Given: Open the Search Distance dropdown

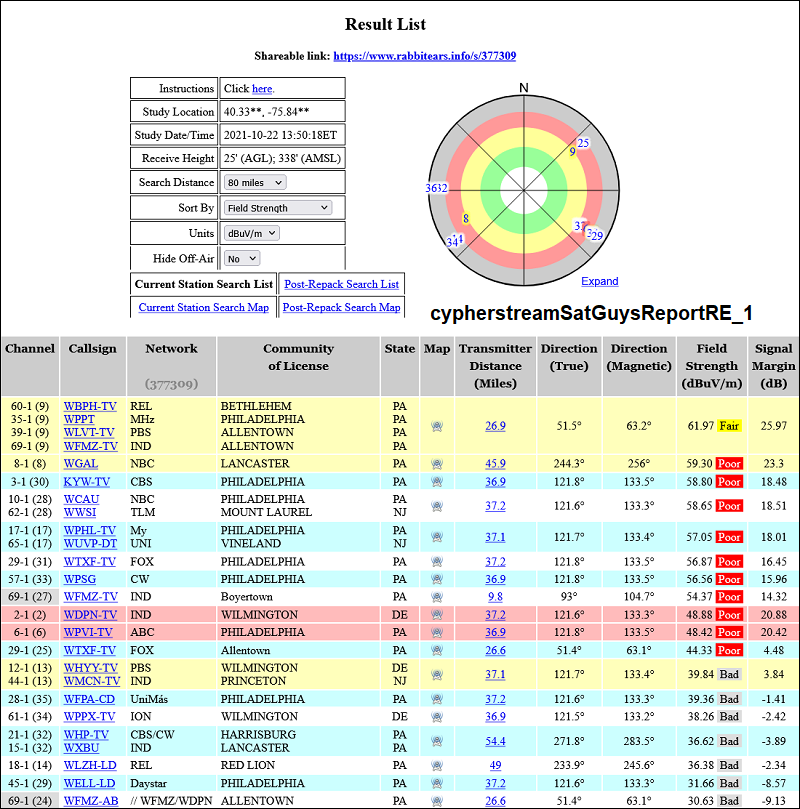Looking at the screenshot, I should coord(255,183).
